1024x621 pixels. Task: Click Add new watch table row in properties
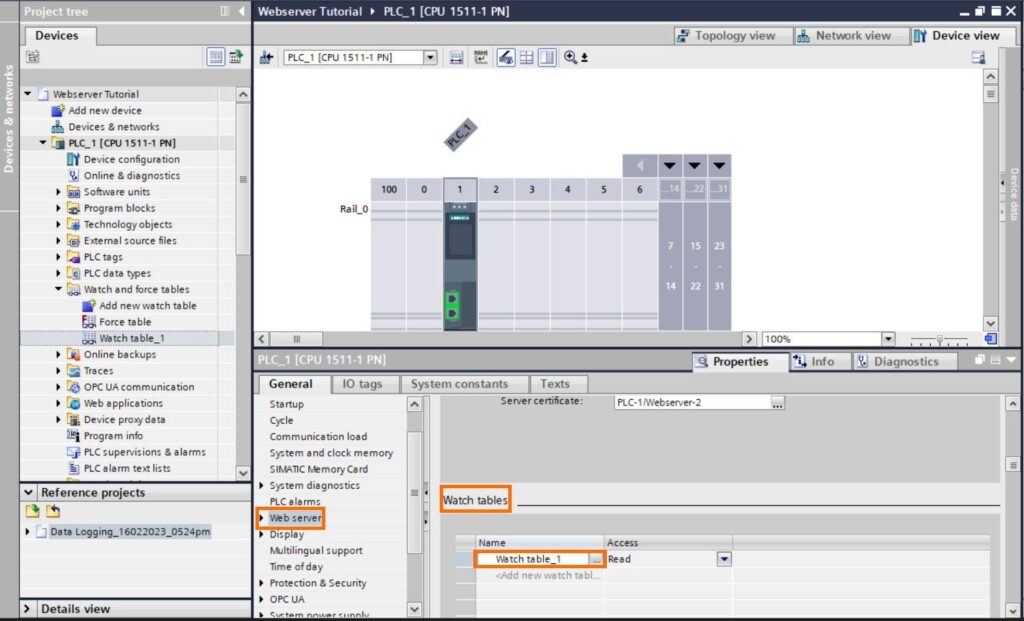[547, 575]
